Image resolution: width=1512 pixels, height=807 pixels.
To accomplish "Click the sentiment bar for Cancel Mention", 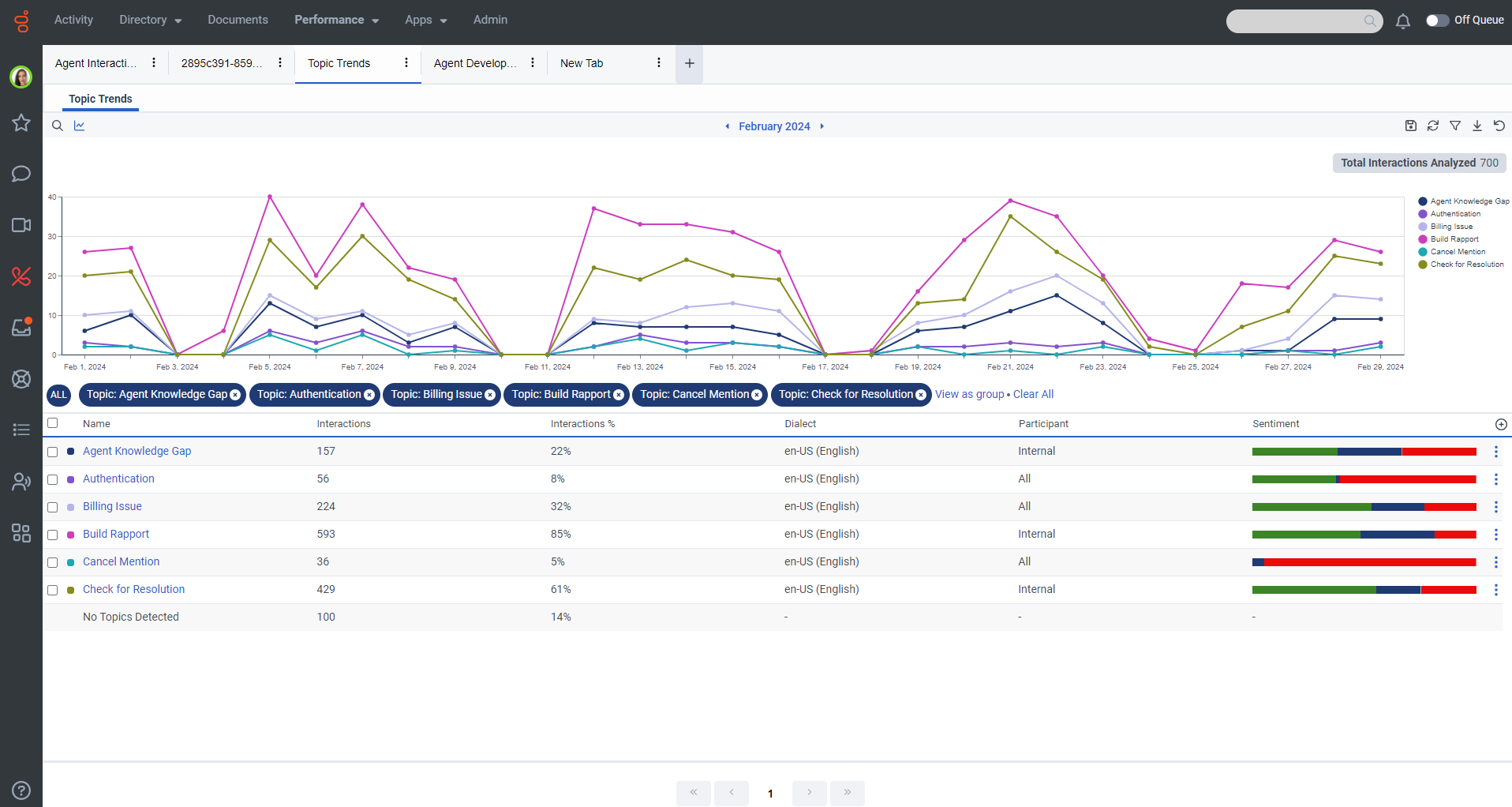I will click(x=1364, y=561).
